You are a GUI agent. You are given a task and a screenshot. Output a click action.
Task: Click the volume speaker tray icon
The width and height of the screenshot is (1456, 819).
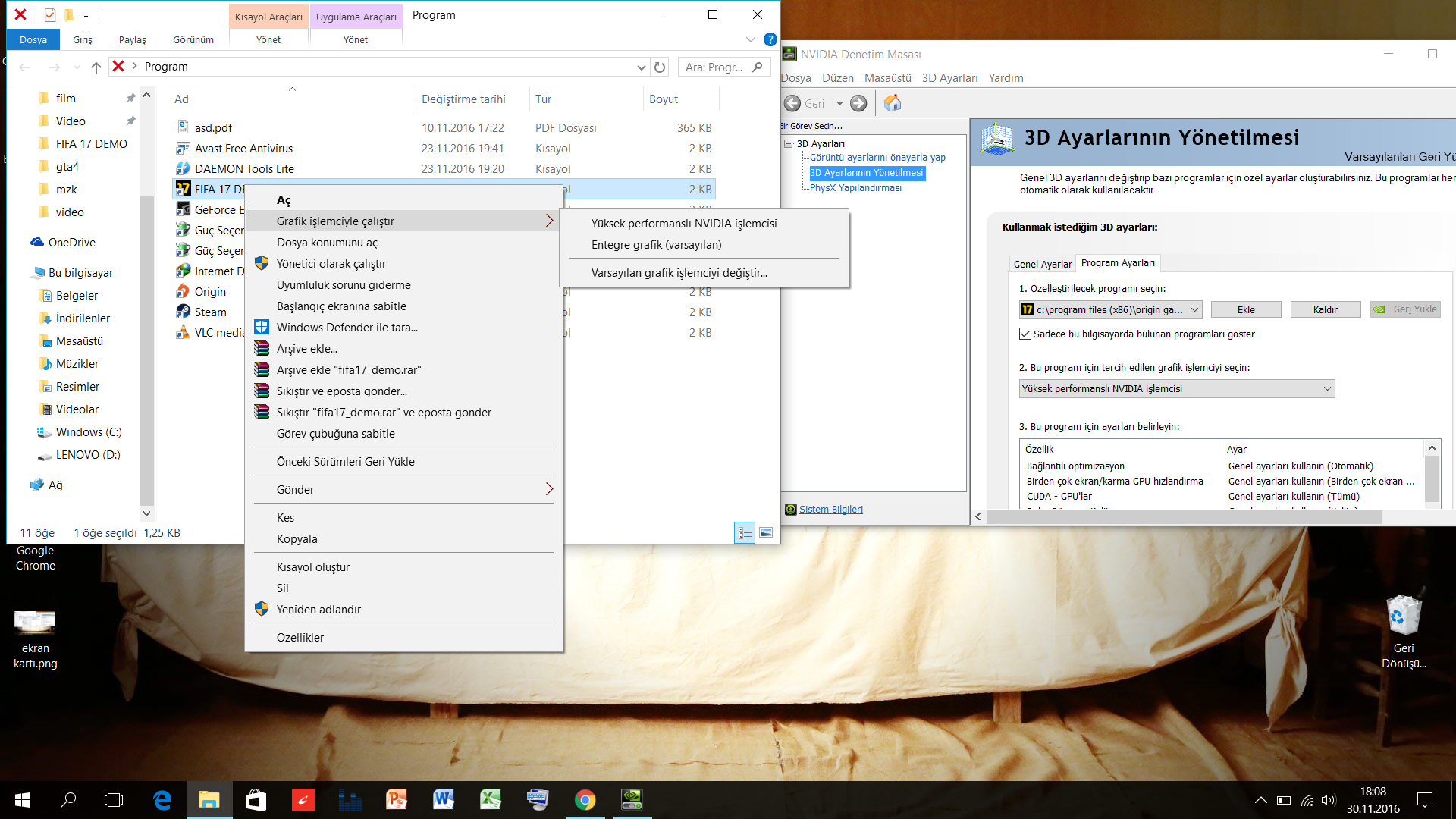point(1328,800)
